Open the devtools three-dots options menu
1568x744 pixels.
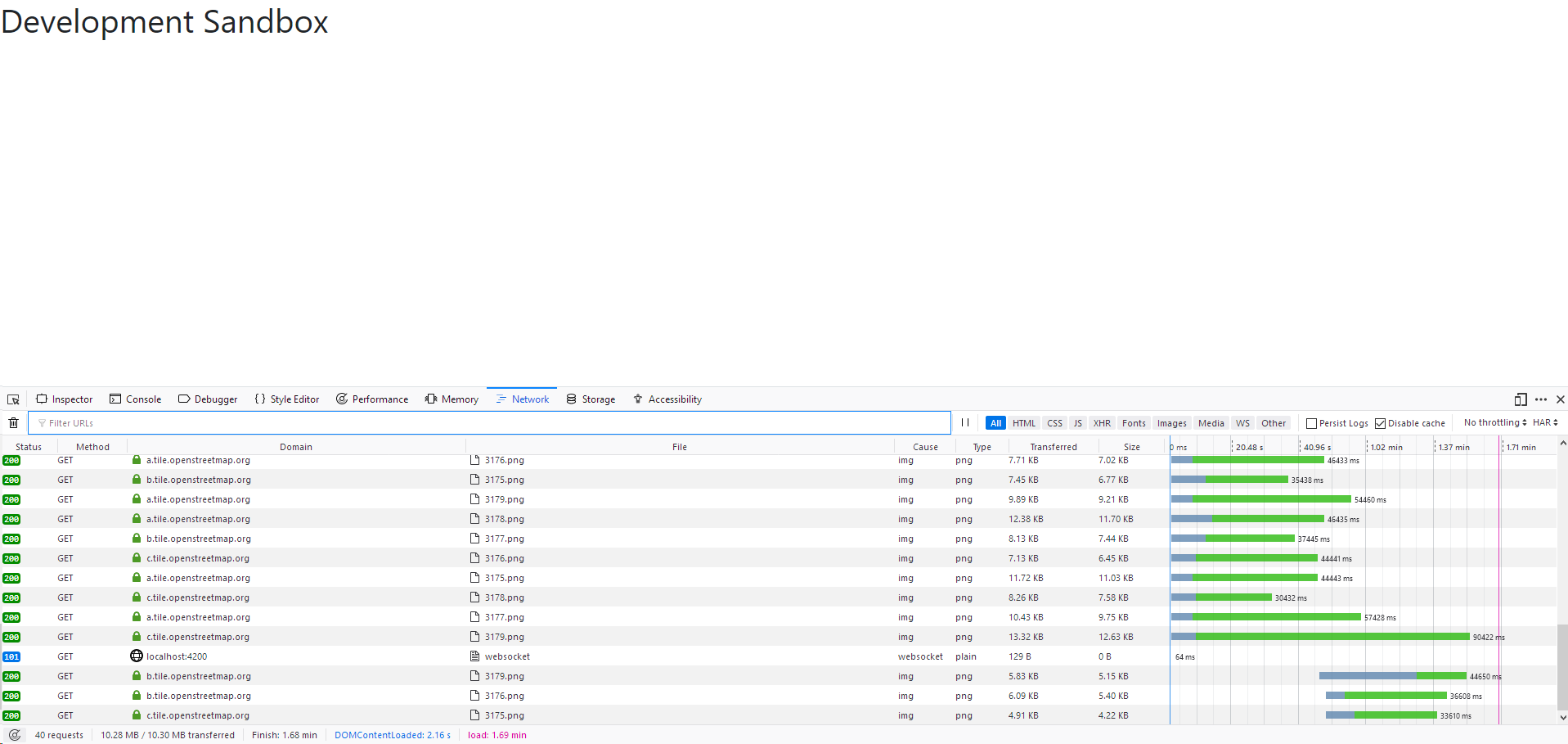(x=1541, y=399)
